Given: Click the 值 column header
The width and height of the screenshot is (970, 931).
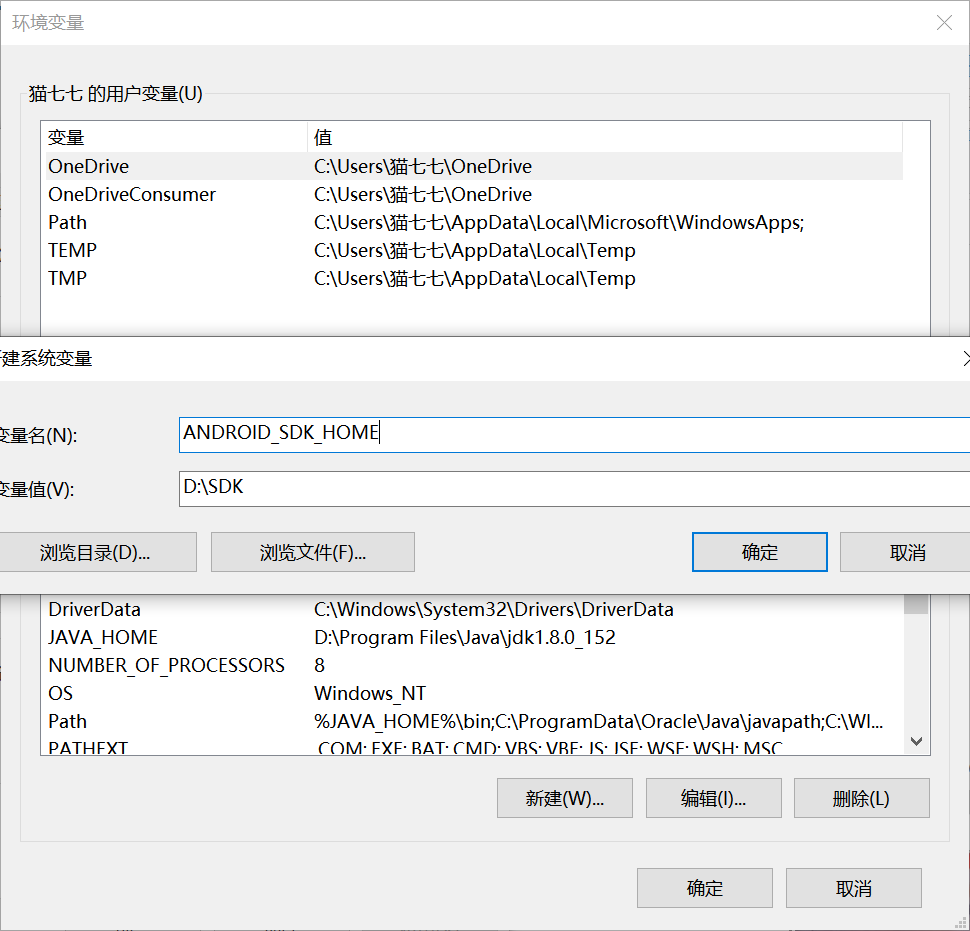Looking at the screenshot, I should [605, 137].
